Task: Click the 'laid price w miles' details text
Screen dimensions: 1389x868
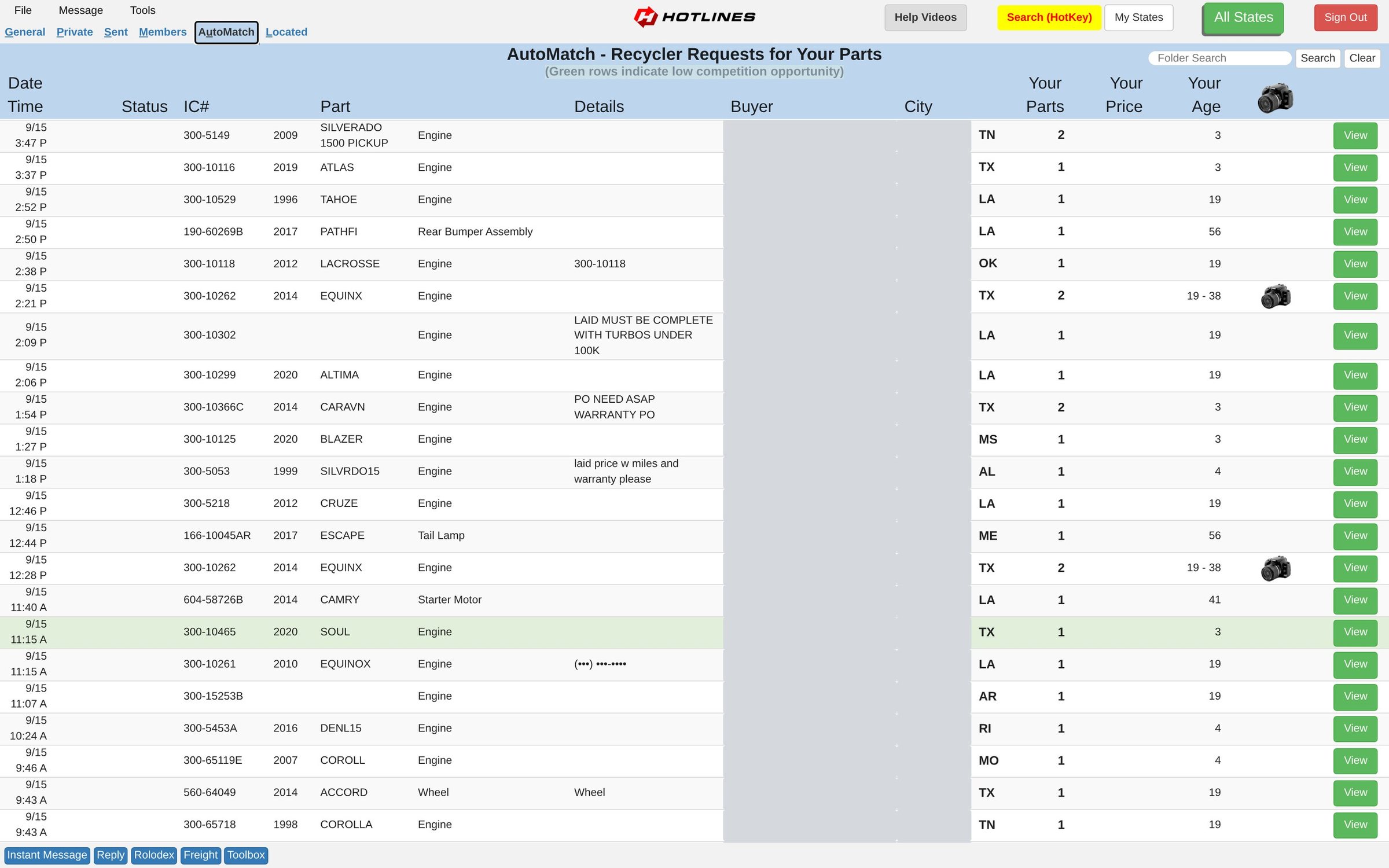Action: 626,472
